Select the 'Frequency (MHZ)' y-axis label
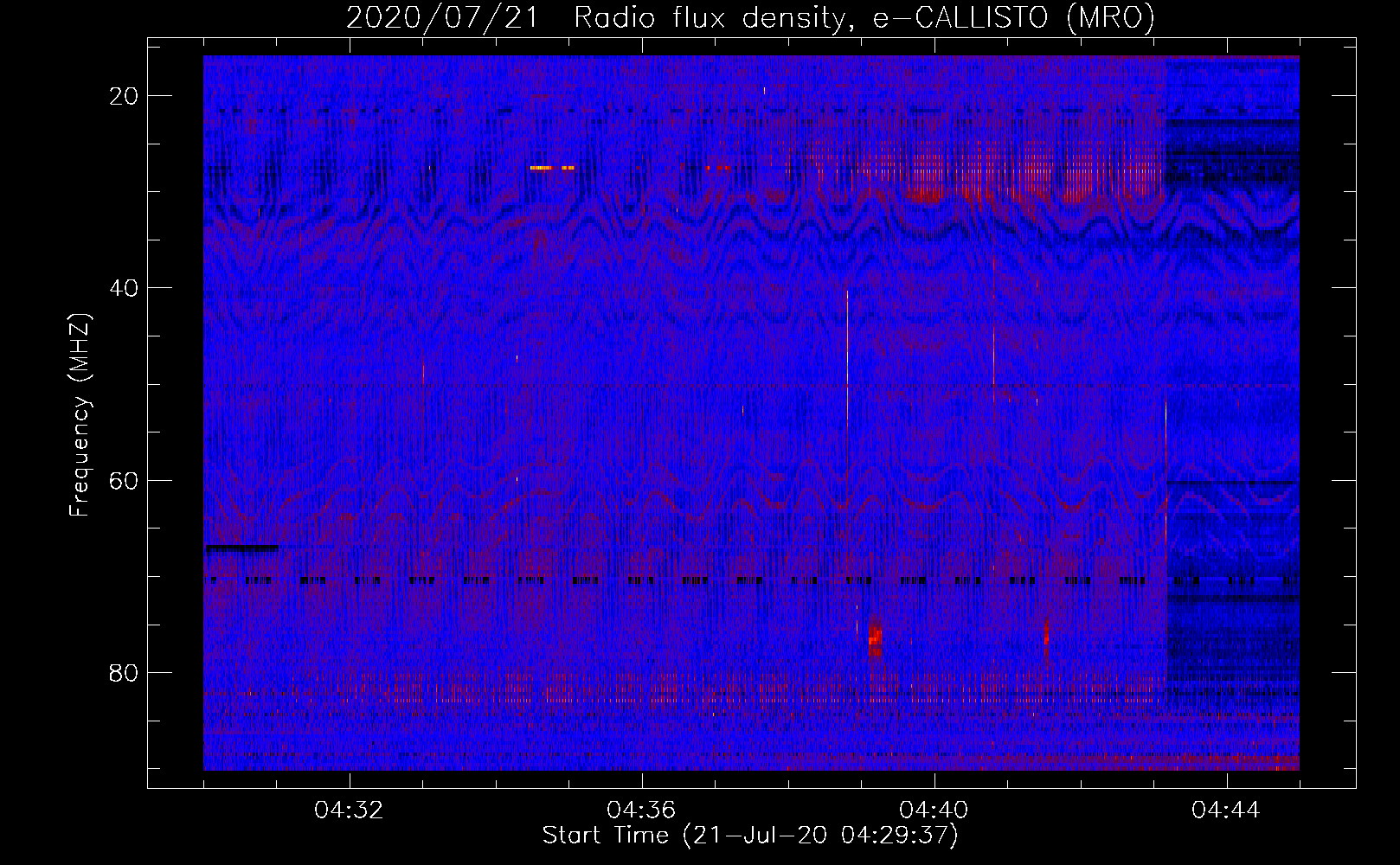Image resolution: width=1400 pixels, height=865 pixels. [x=80, y=415]
